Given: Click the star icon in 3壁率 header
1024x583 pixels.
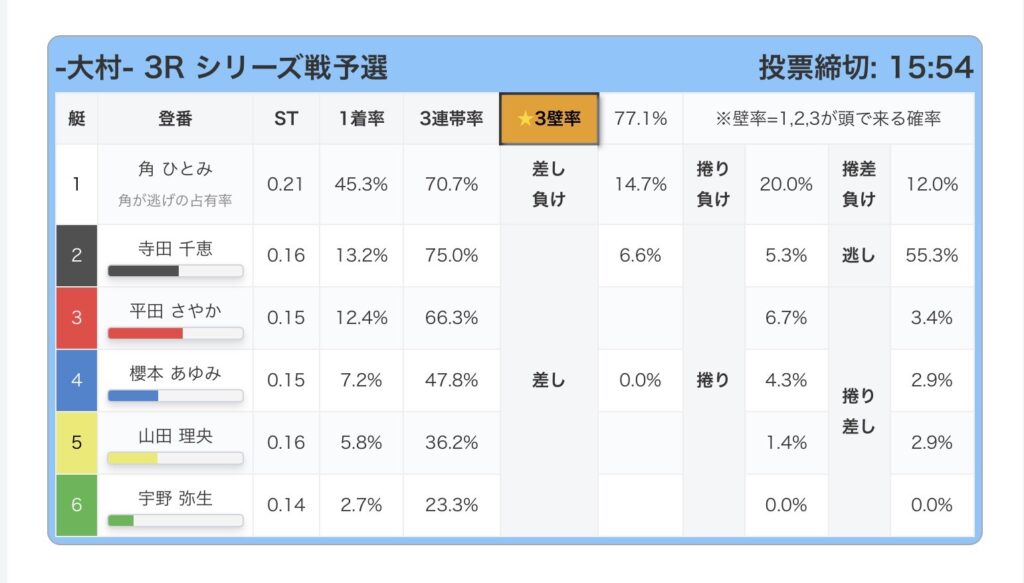Looking at the screenshot, I should click(x=525, y=119).
